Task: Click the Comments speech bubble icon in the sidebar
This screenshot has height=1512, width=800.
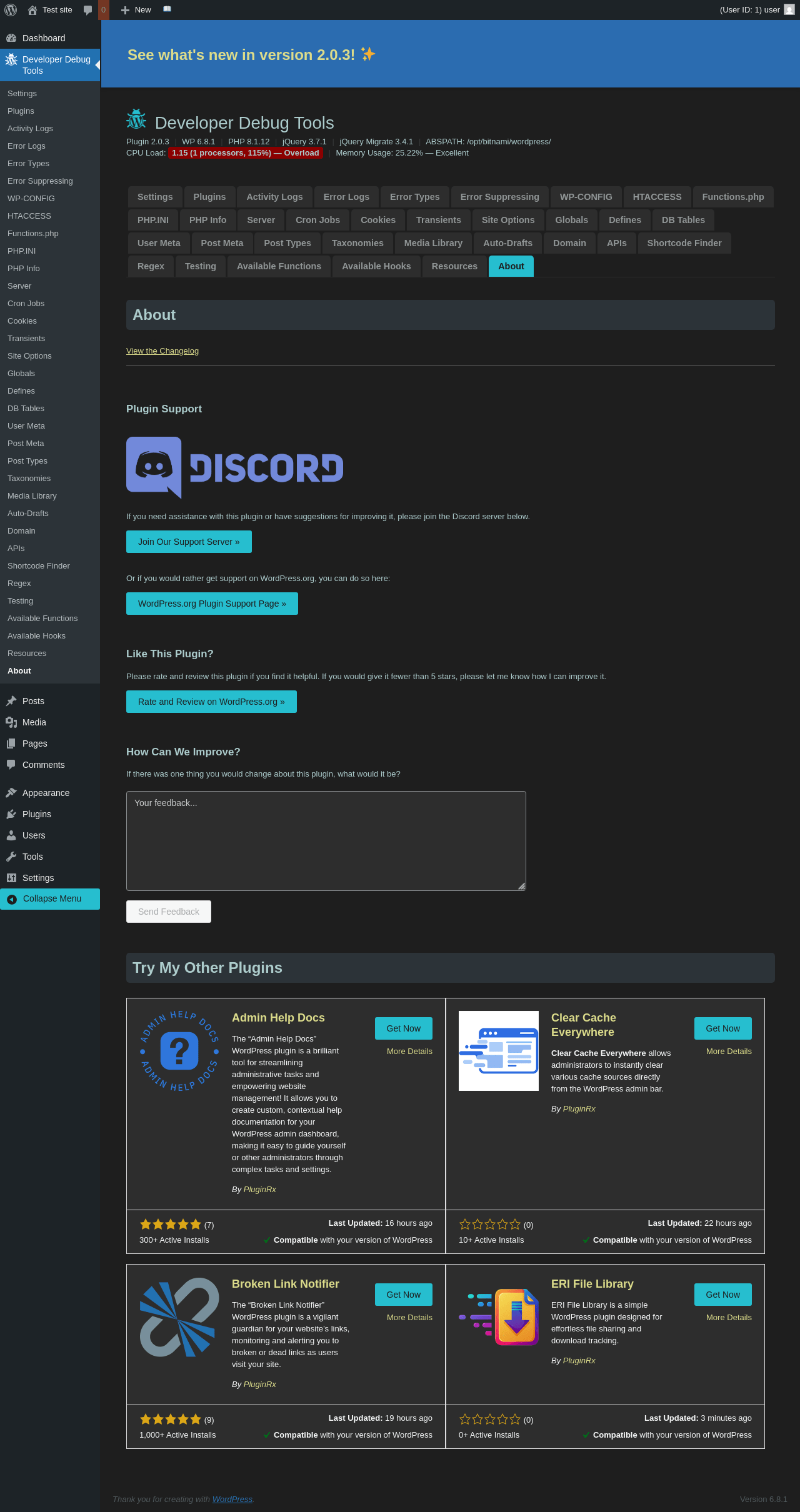Action: (11, 765)
